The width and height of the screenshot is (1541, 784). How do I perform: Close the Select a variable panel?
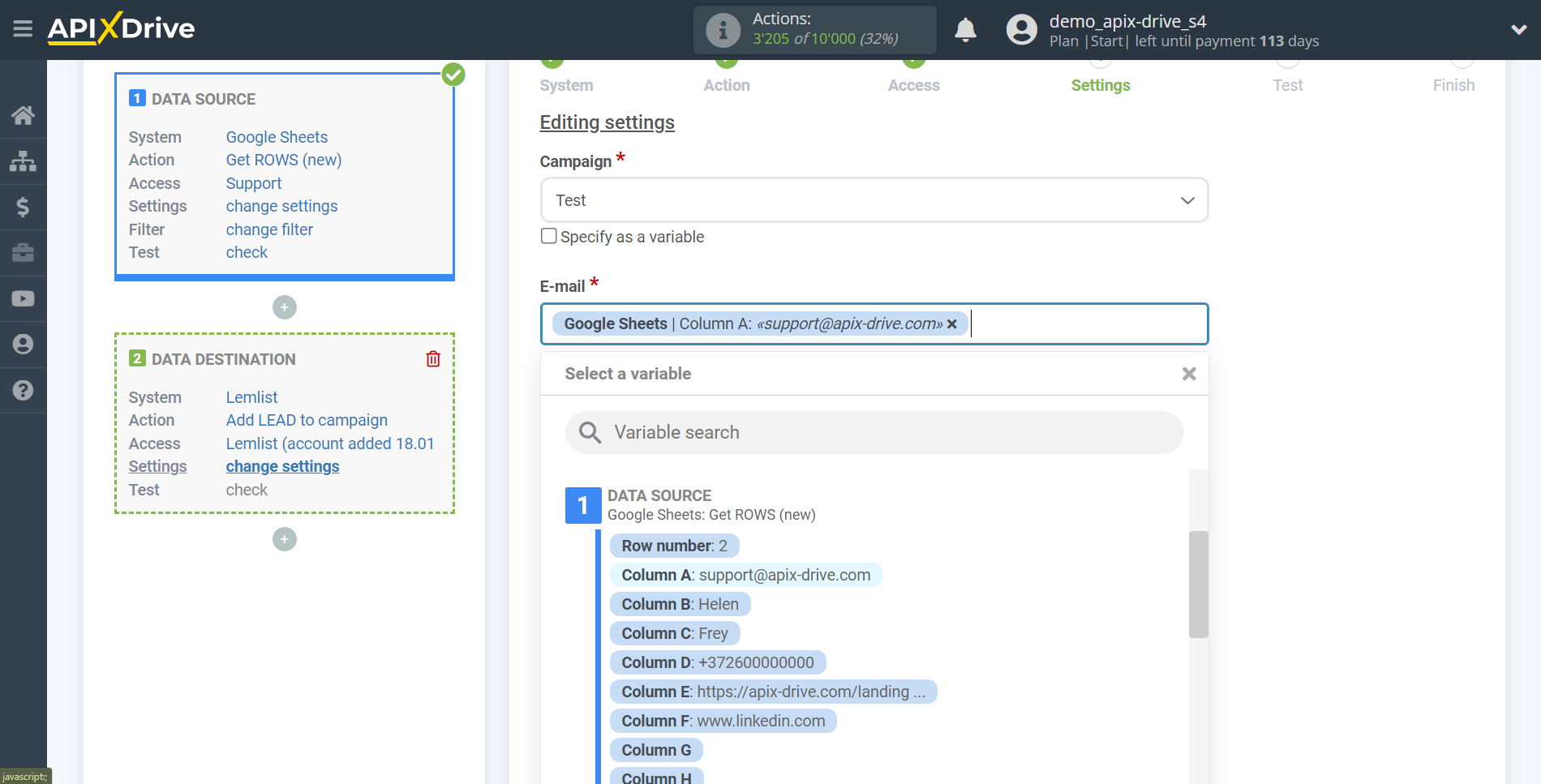tap(1189, 374)
